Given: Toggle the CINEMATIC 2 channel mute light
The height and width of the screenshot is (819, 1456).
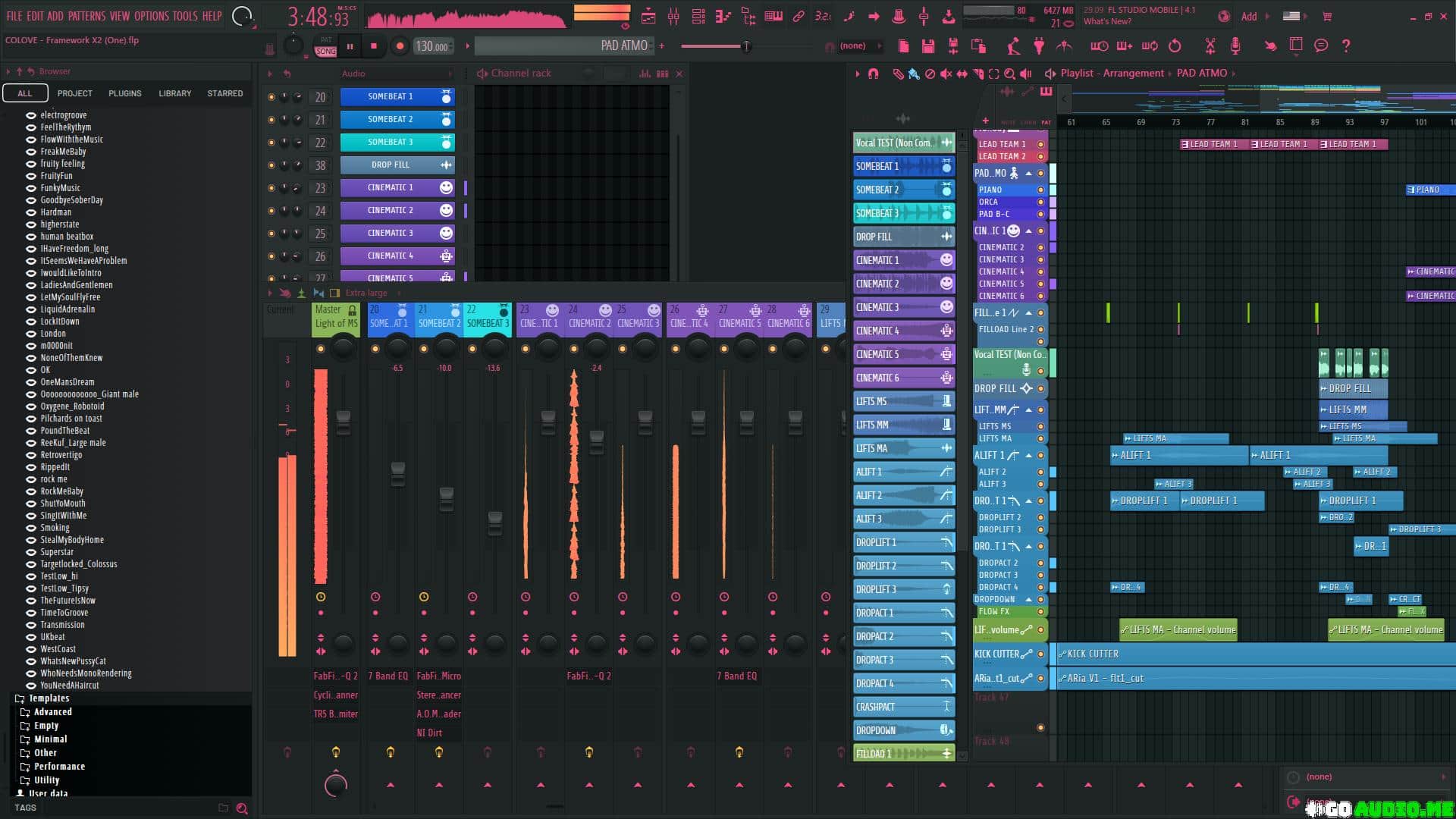Looking at the screenshot, I should click(x=271, y=211).
